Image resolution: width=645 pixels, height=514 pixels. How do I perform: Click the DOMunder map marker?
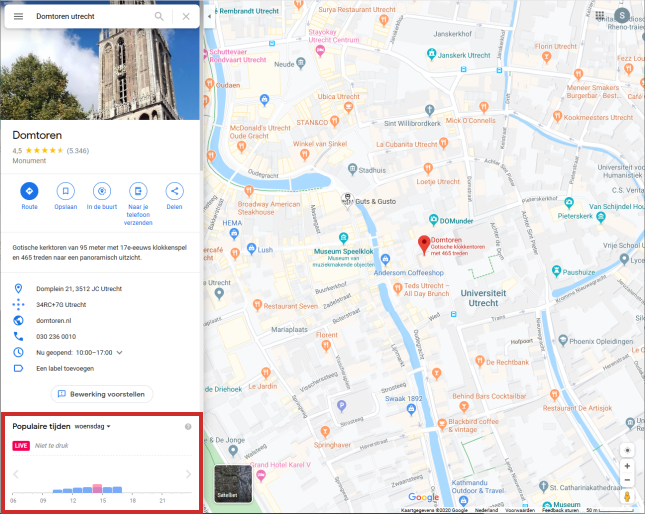pos(433,220)
